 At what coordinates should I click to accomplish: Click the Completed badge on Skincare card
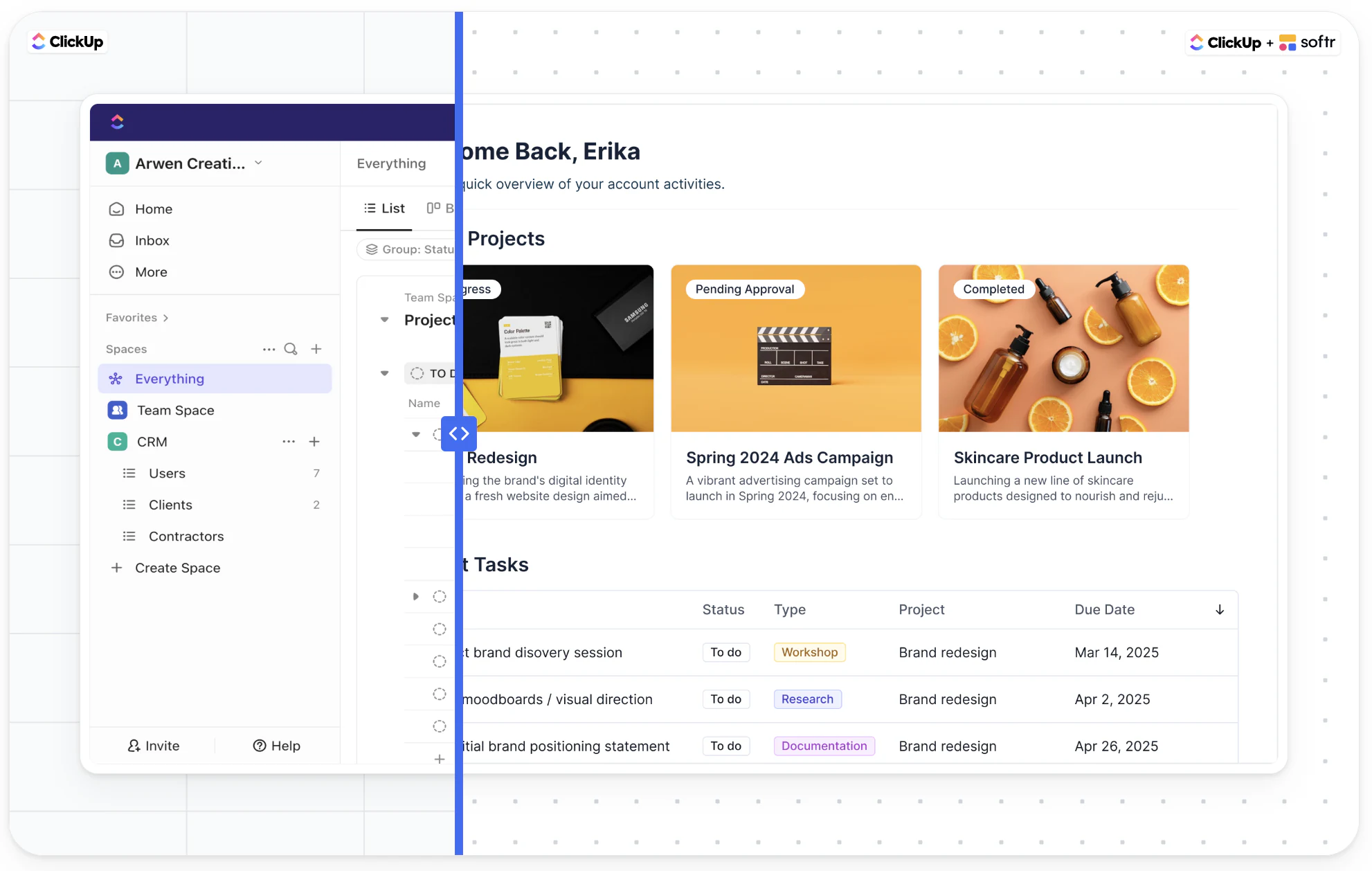point(993,289)
